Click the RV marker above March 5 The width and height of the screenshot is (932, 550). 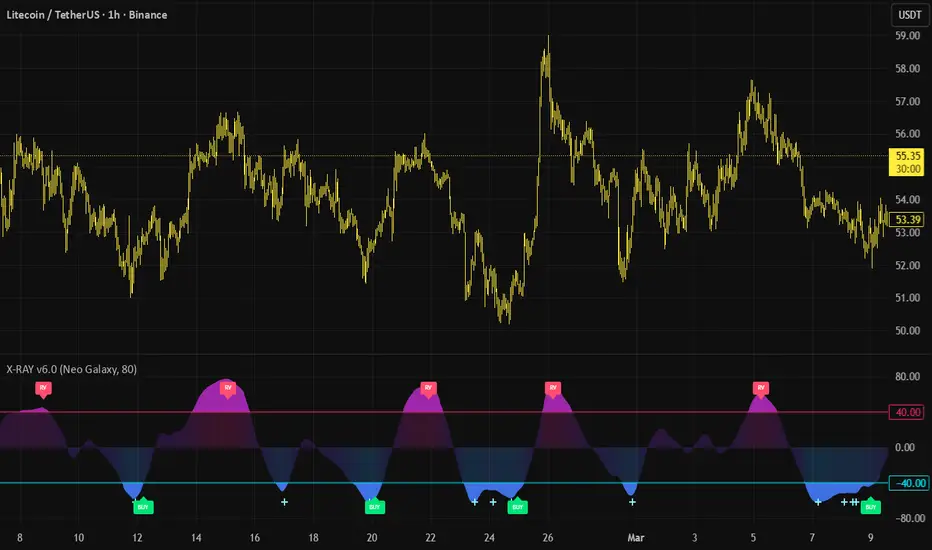point(761,389)
